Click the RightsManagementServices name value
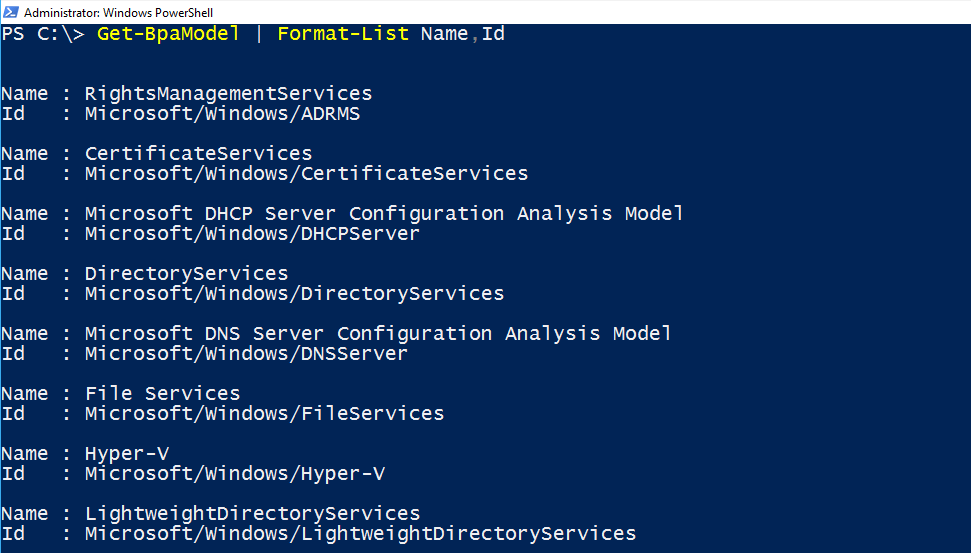 coord(228,94)
